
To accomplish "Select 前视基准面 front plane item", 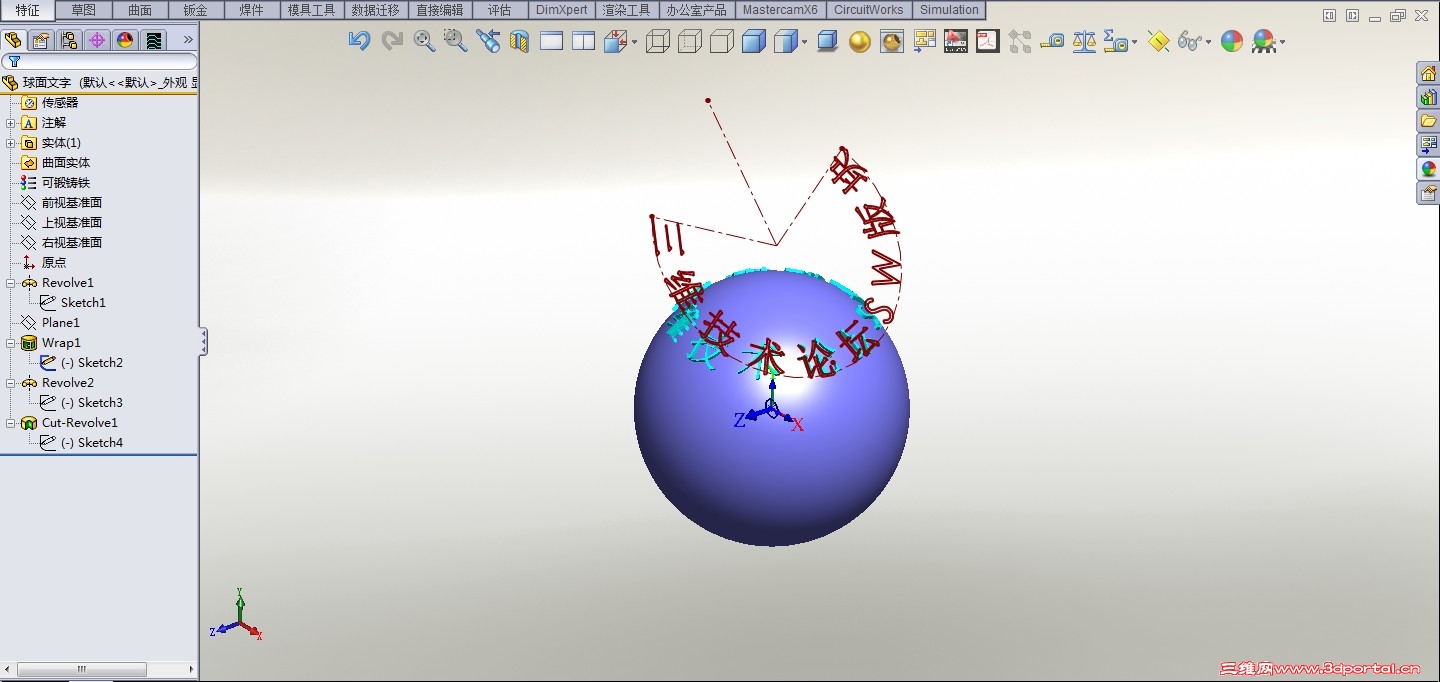I will pyautogui.click(x=72, y=203).
